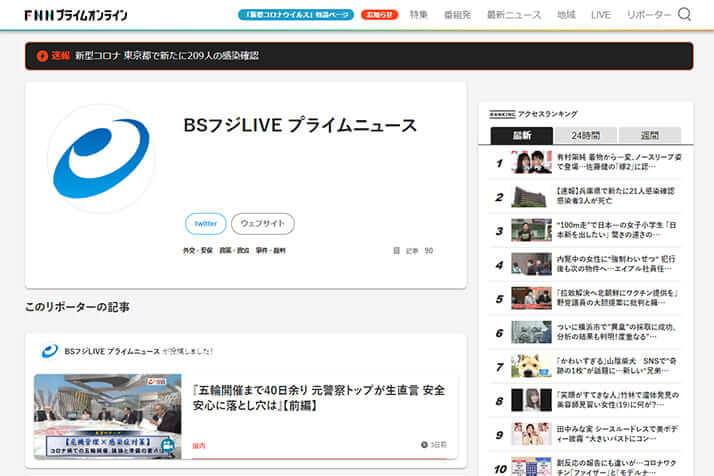
Task: Click the FNN プライムオンライン logo
Action: point(76,15)
